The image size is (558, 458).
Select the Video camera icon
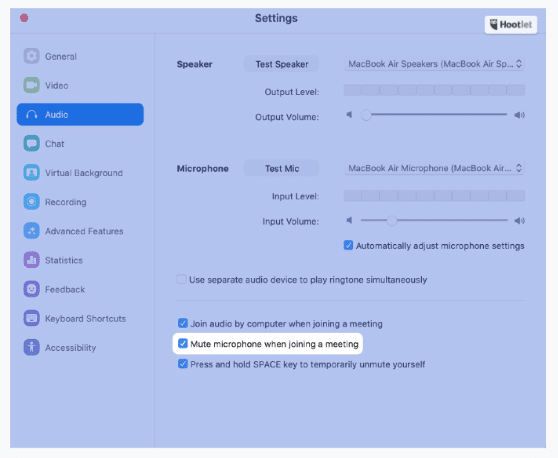[32, 85]
